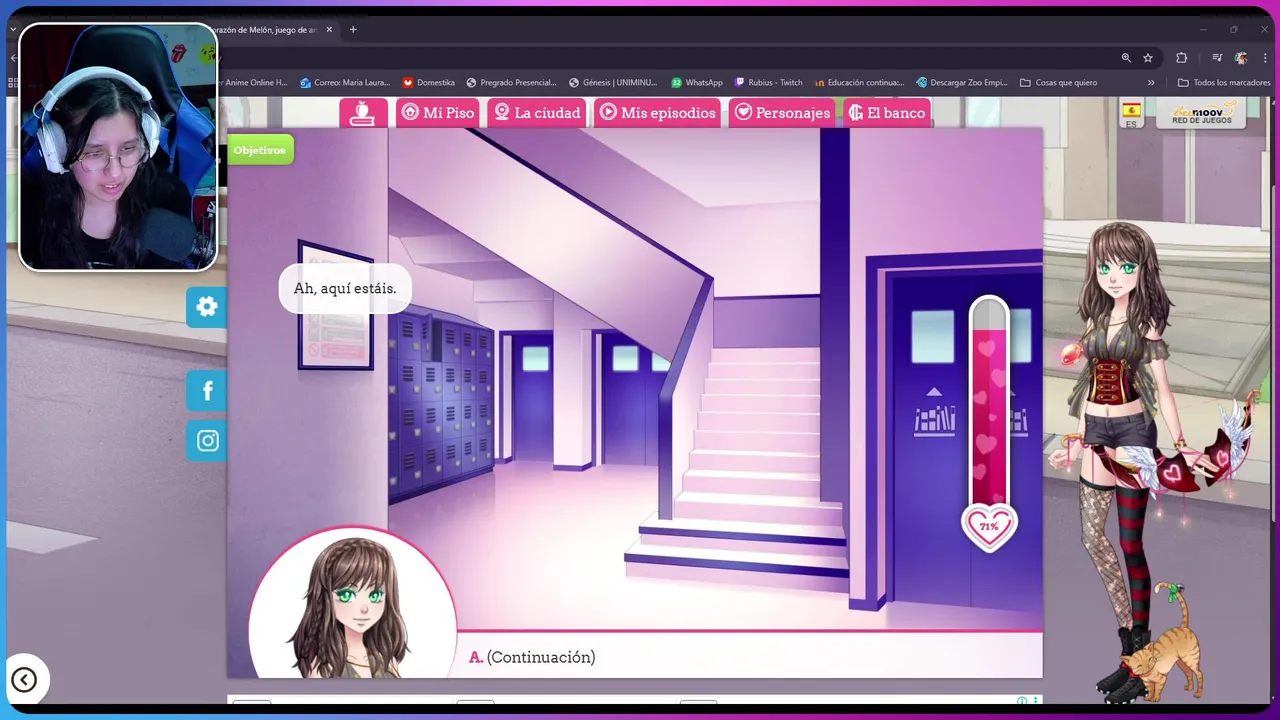Open the Domestika bookmark

[x=428, y=83]
